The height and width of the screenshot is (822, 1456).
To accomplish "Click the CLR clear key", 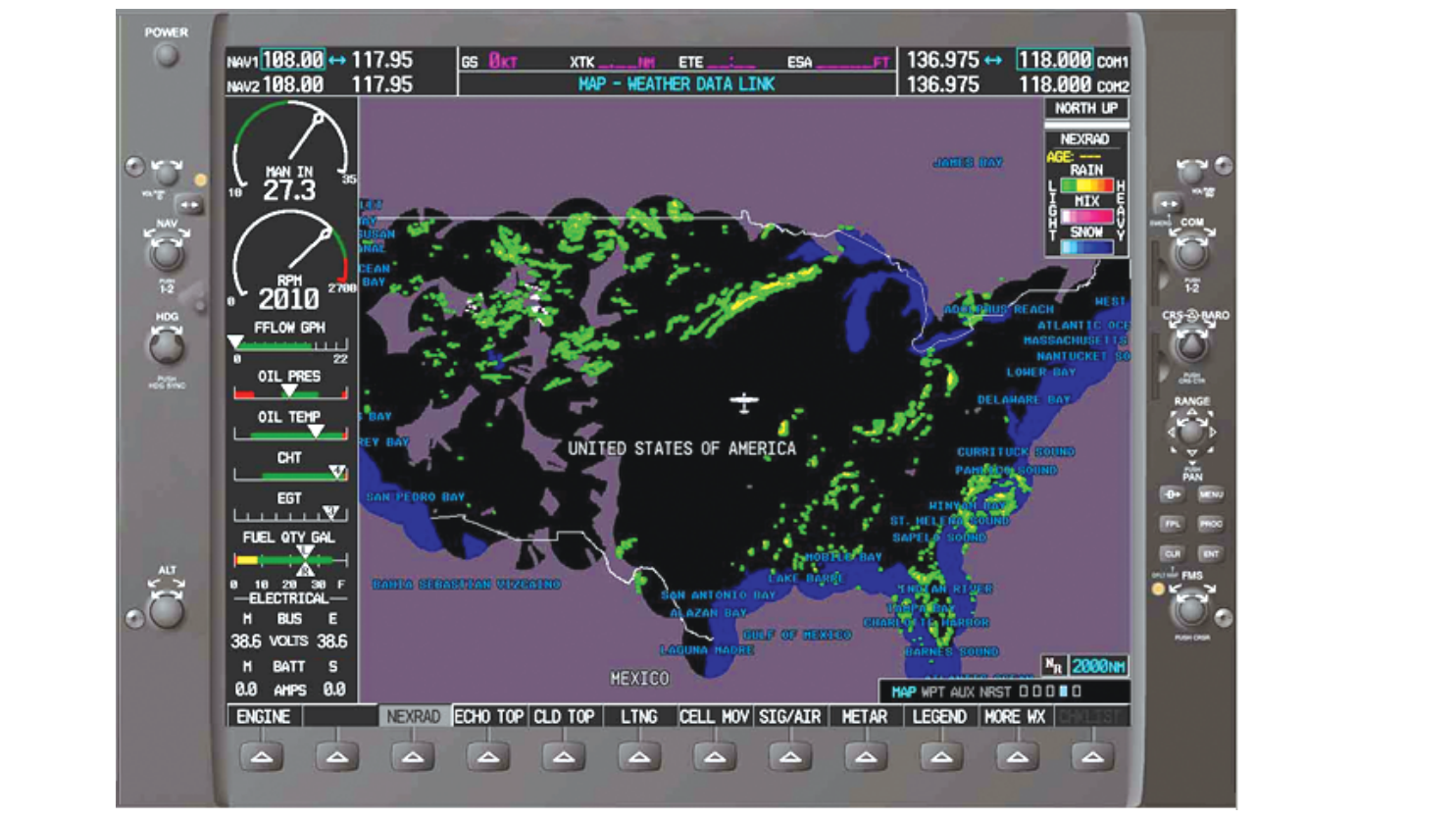I will pos(1172,553).
